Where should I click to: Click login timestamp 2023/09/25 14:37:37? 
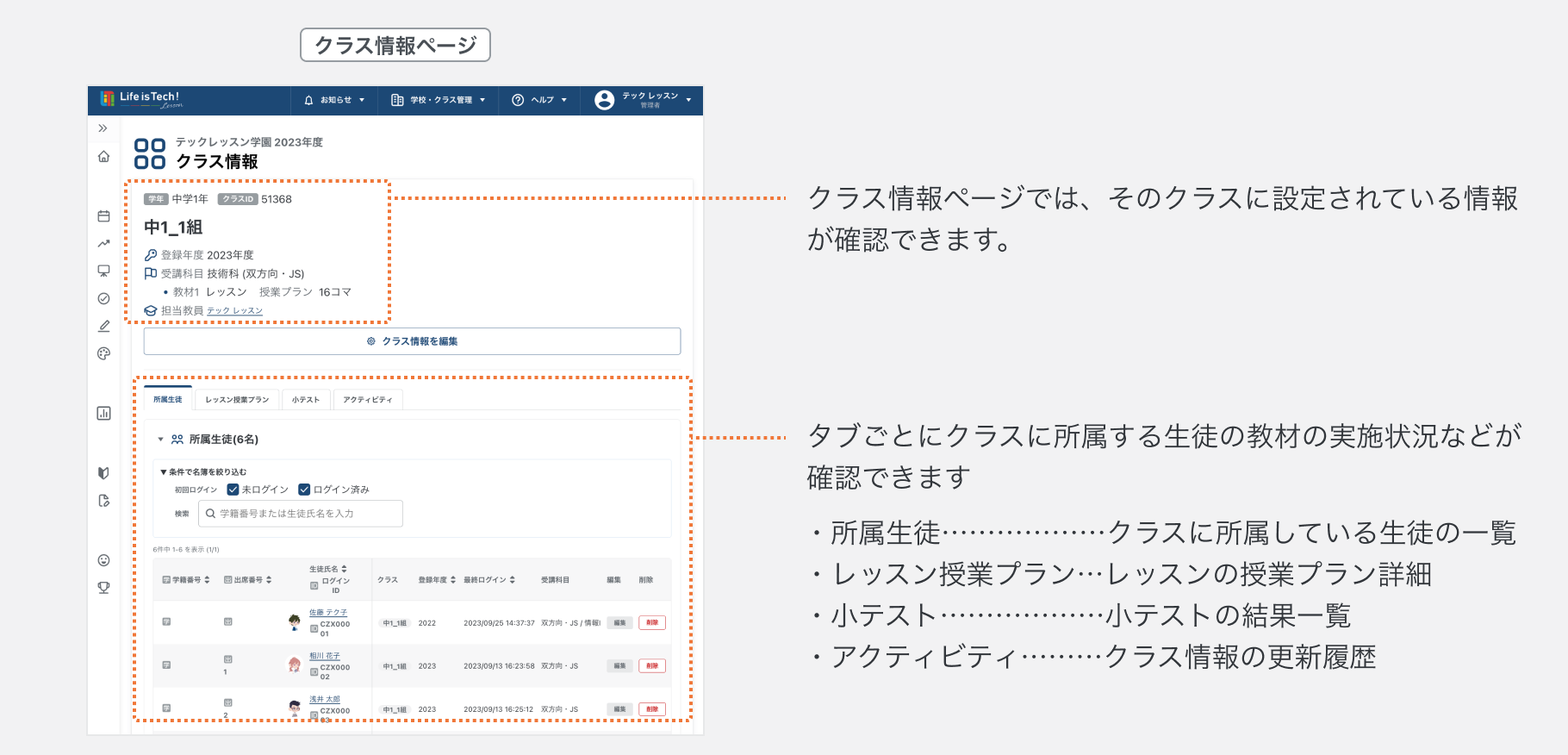[499, 623]
